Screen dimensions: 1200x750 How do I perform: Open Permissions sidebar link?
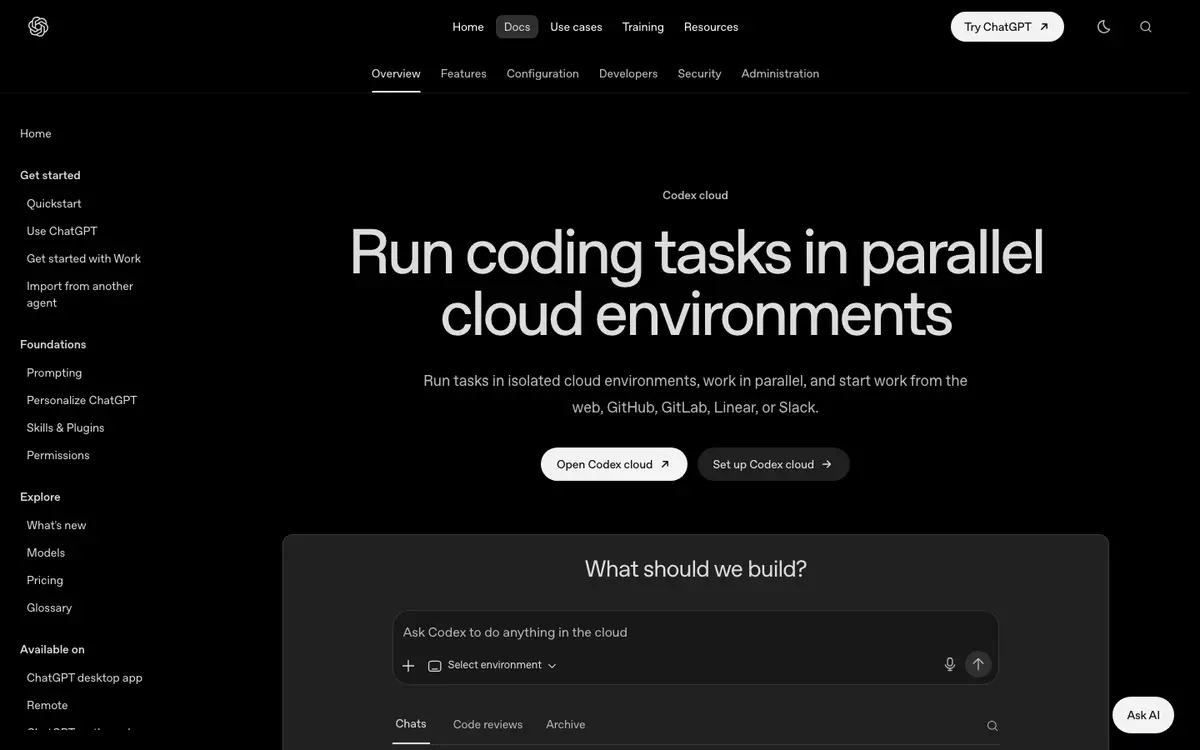click(x=58, y=455)
